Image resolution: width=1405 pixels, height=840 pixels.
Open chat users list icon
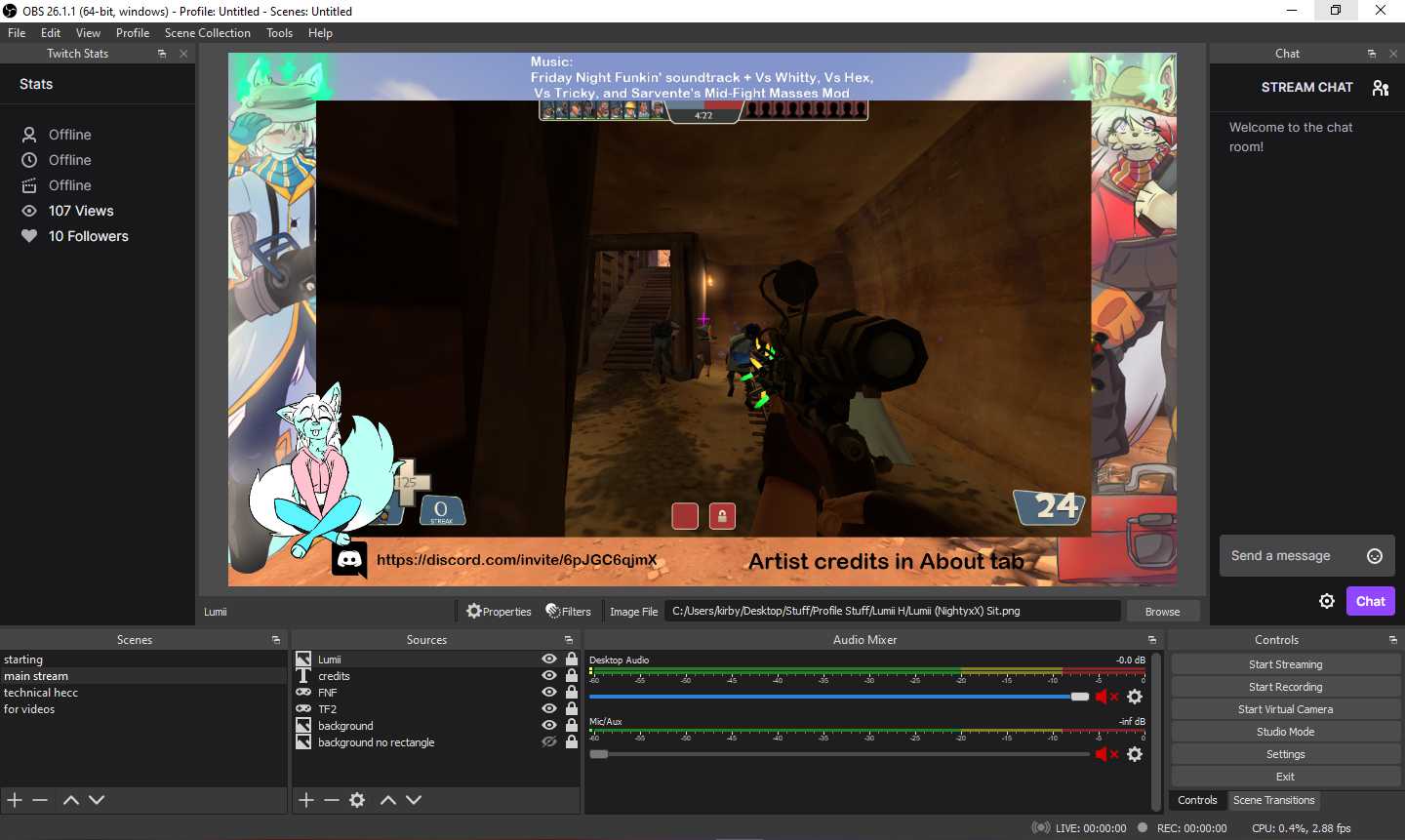pyautogui.click(x=1381, y=88)
